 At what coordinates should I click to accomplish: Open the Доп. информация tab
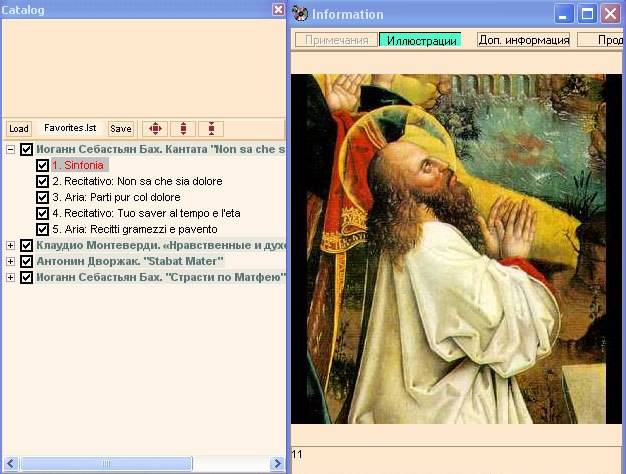pyautogui.click(x=523, y=40)
